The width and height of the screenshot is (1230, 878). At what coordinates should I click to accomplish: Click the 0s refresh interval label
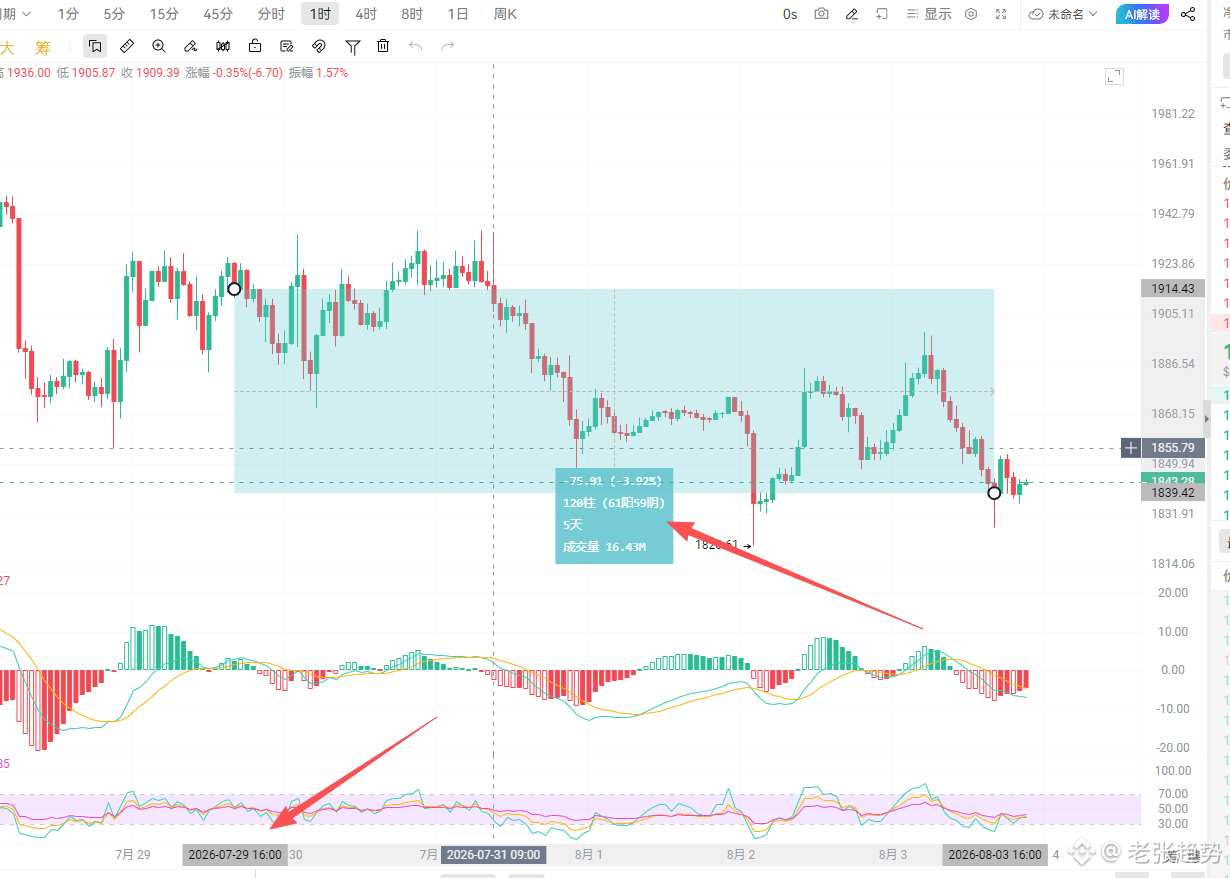(790, 14)
